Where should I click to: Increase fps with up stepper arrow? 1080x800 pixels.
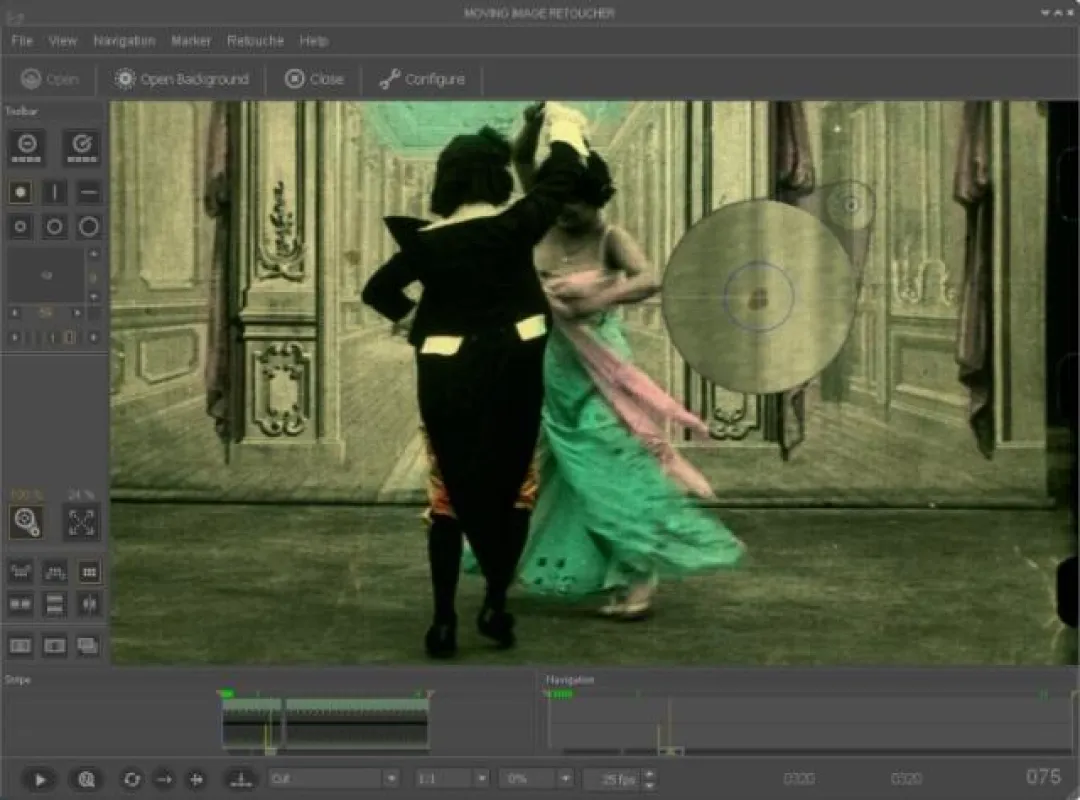(x=650, y=773)
